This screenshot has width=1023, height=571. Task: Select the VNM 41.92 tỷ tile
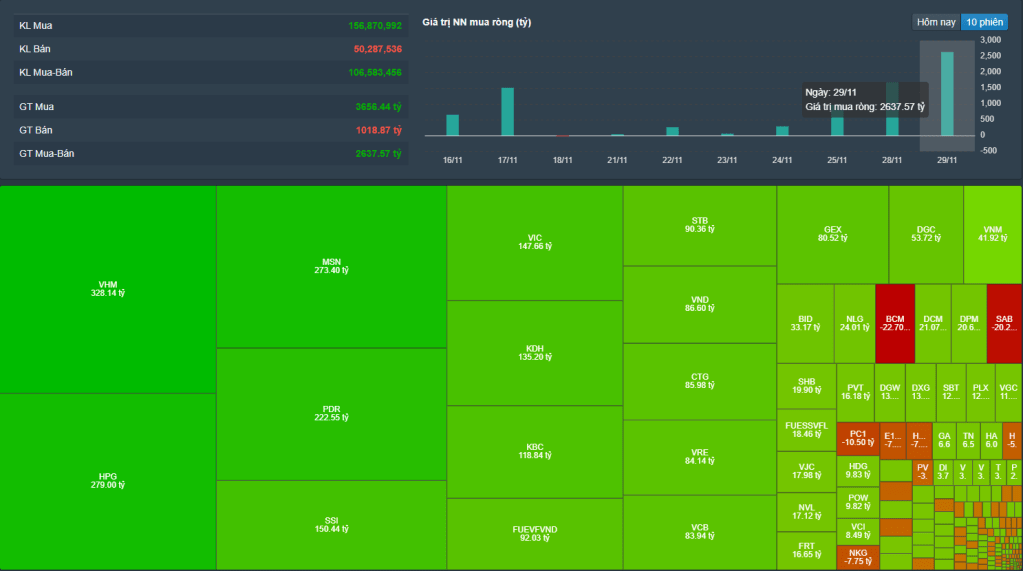click(992, 234)
